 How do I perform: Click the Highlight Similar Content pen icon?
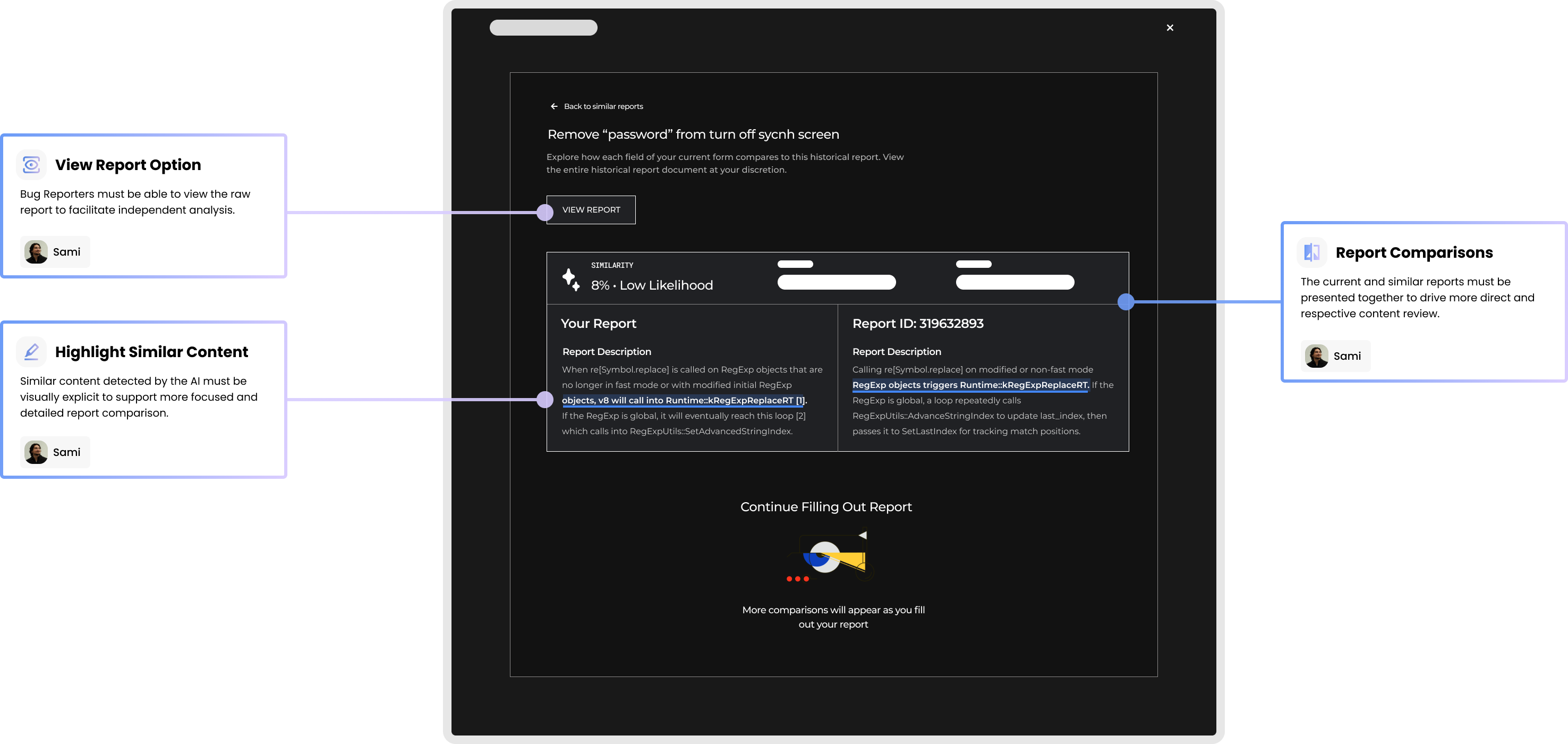tap(31, 351)
